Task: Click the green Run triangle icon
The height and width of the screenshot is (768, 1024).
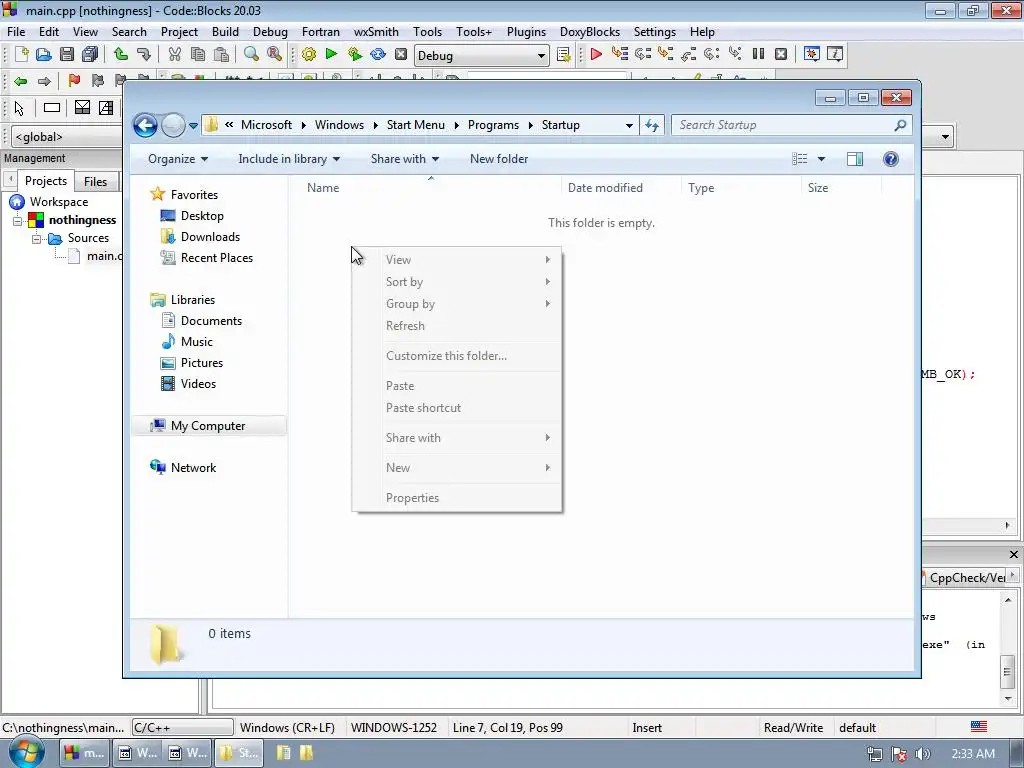Action: pos(332,54)
